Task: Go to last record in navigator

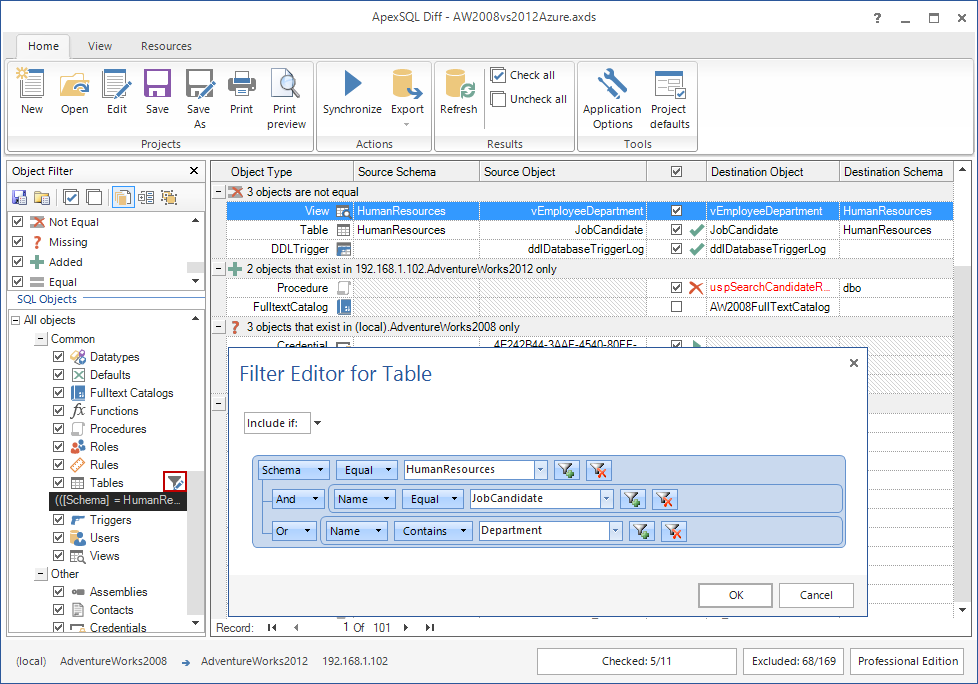Action: 430,627
